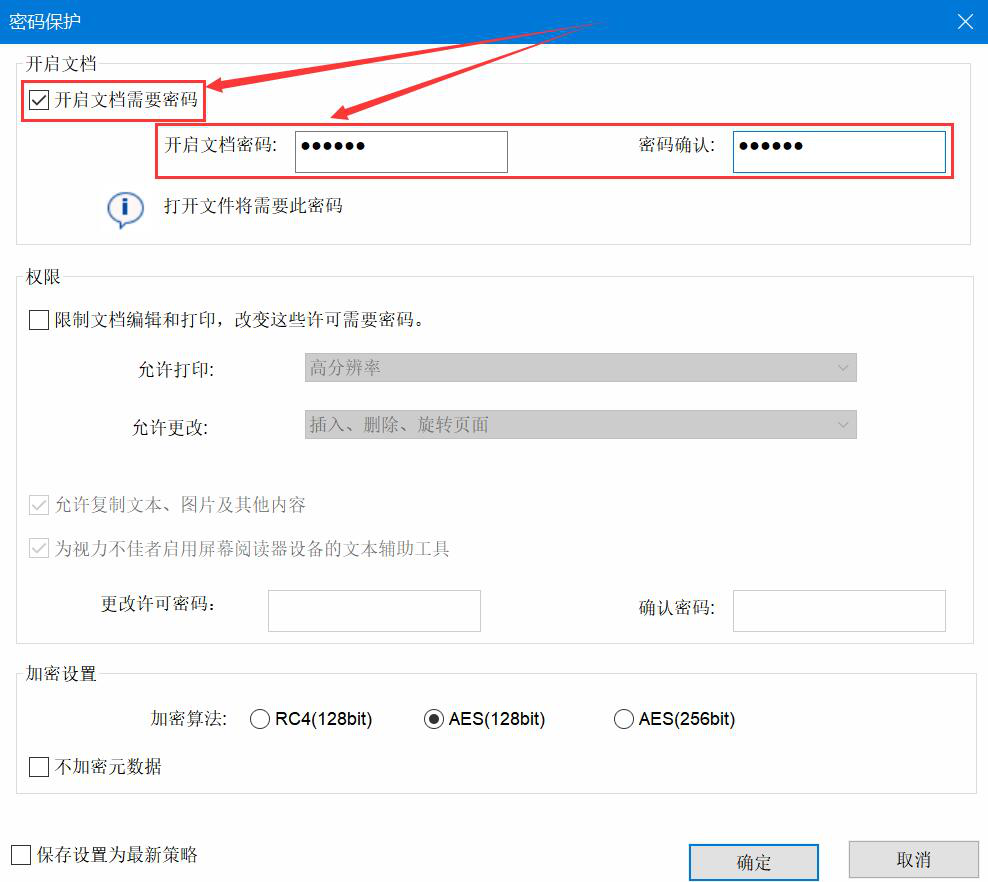Toggle 为视力不佳者启用屏幕阅读器 checkbox

click(x=39, y=548)
